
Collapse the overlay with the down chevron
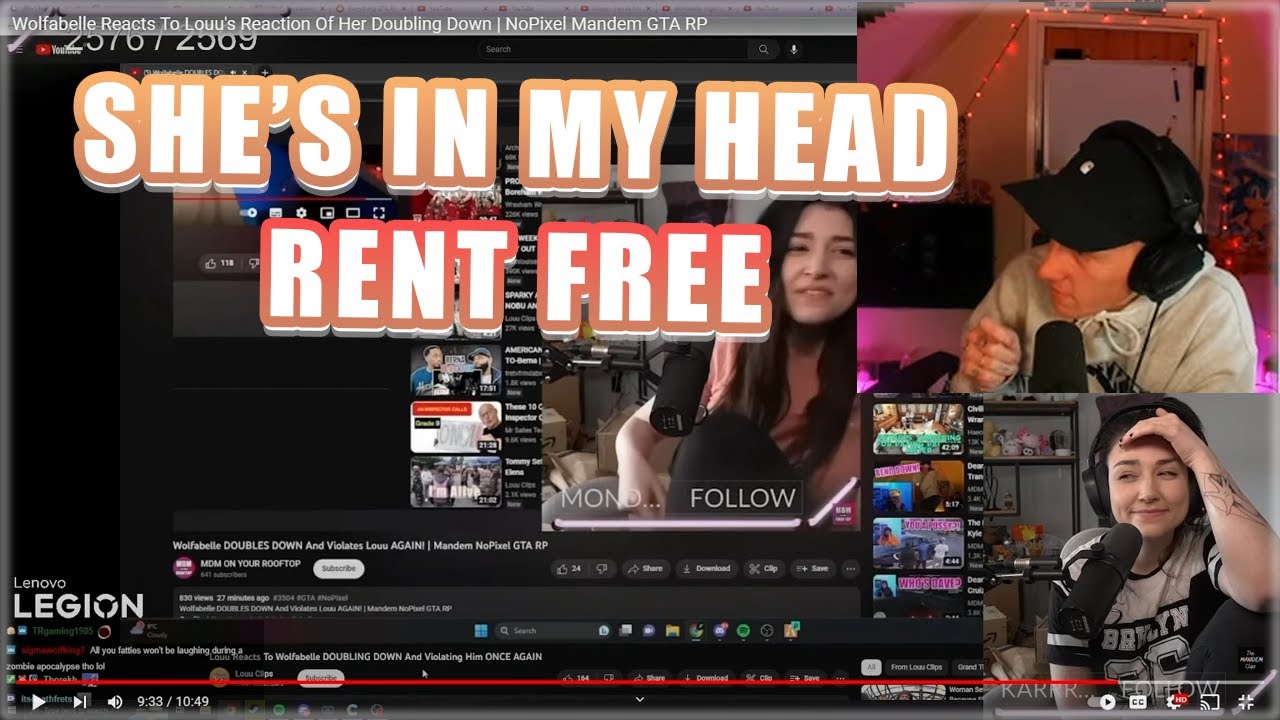640,699
